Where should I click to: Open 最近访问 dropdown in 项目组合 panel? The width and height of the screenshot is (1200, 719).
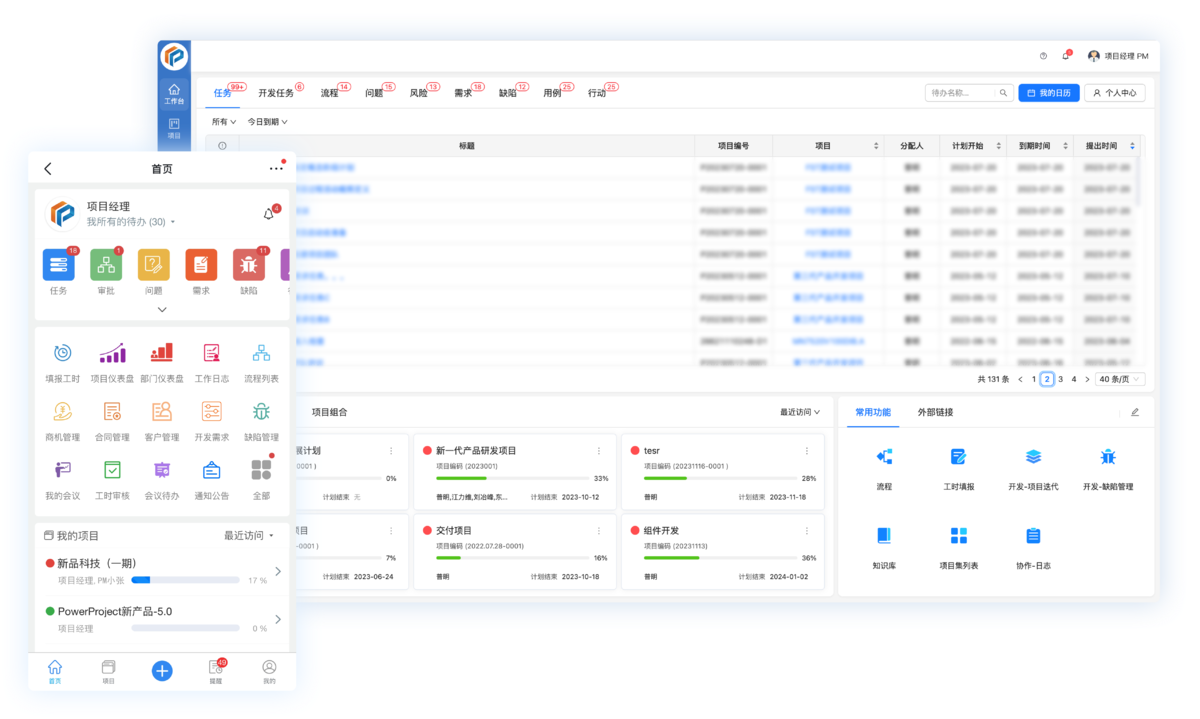(x=800, y=412)
